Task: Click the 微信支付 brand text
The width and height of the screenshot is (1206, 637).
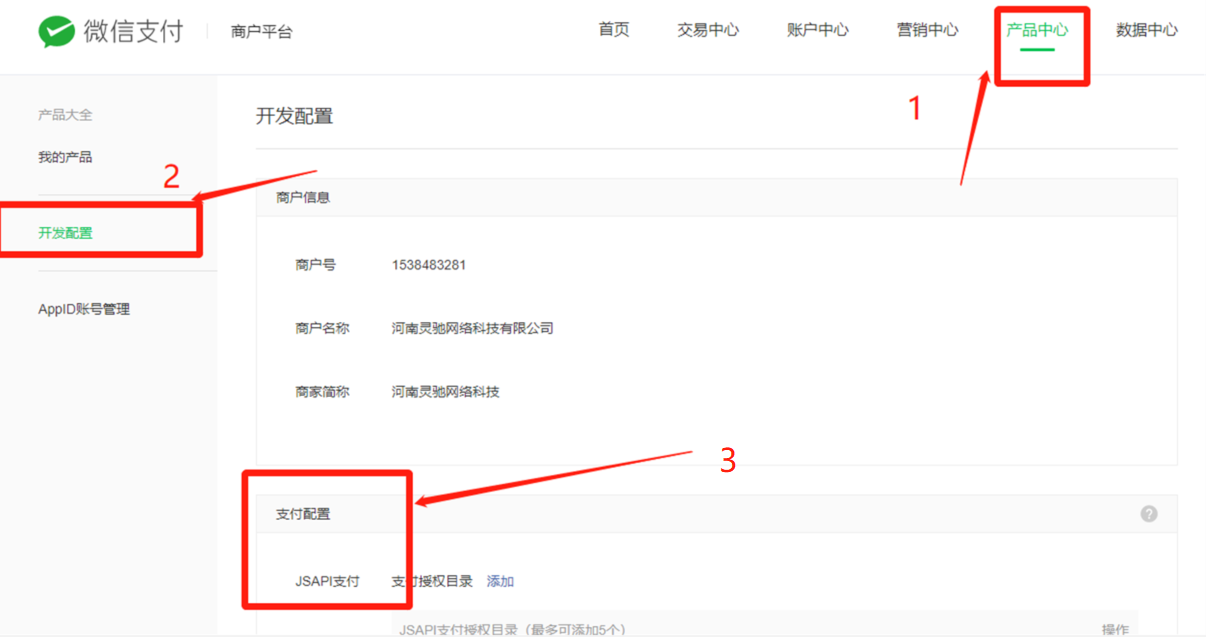Action: [x=134, y=31]
